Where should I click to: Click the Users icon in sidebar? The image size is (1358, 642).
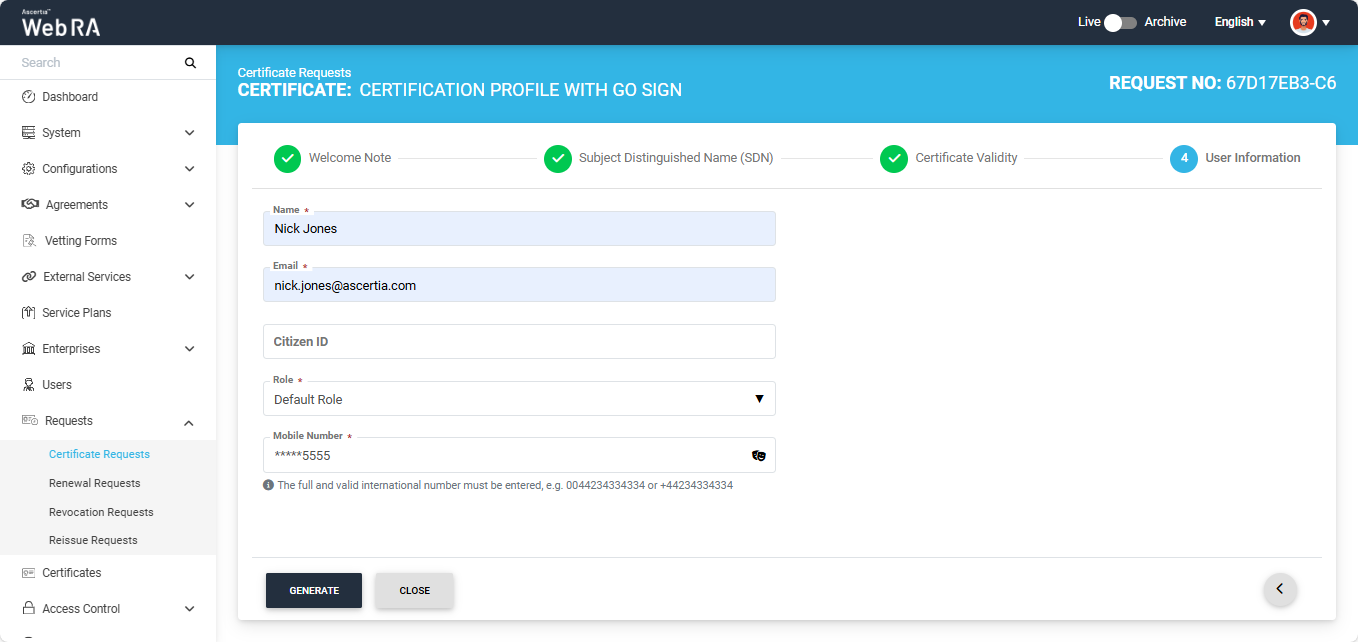(x=28, y=385)
